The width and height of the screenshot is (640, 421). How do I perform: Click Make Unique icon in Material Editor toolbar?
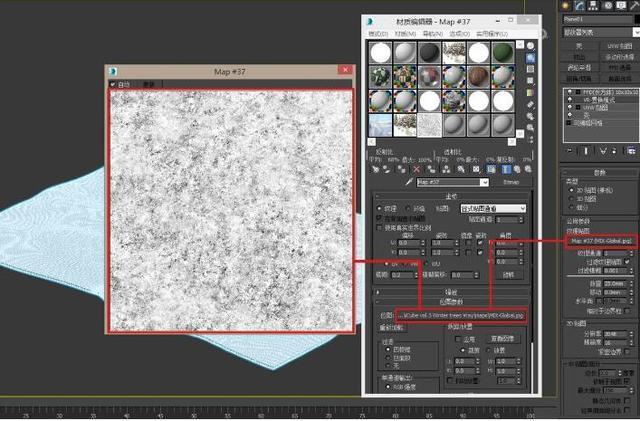(x=446, y=169)
